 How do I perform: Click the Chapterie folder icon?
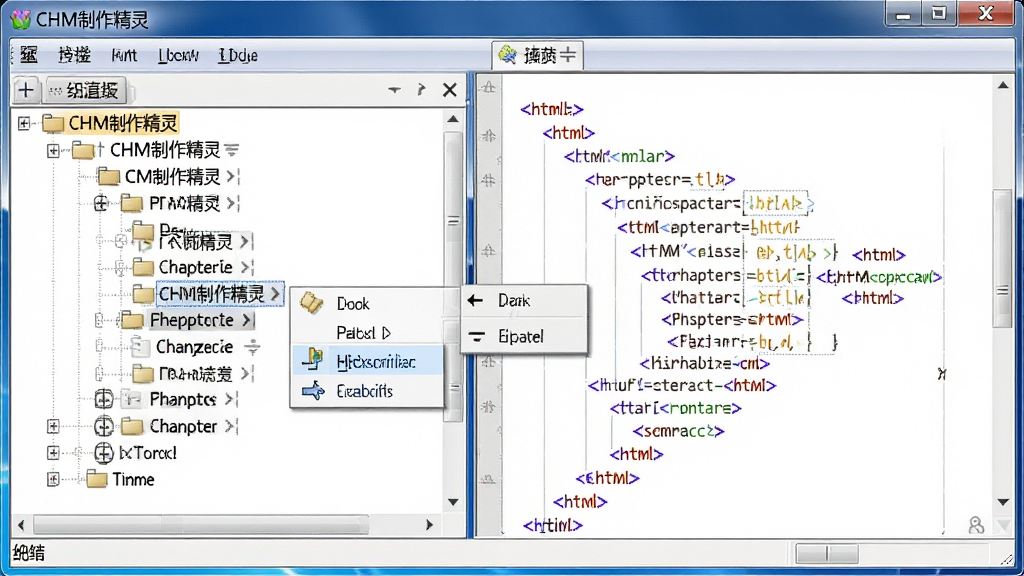pos(143,267)
